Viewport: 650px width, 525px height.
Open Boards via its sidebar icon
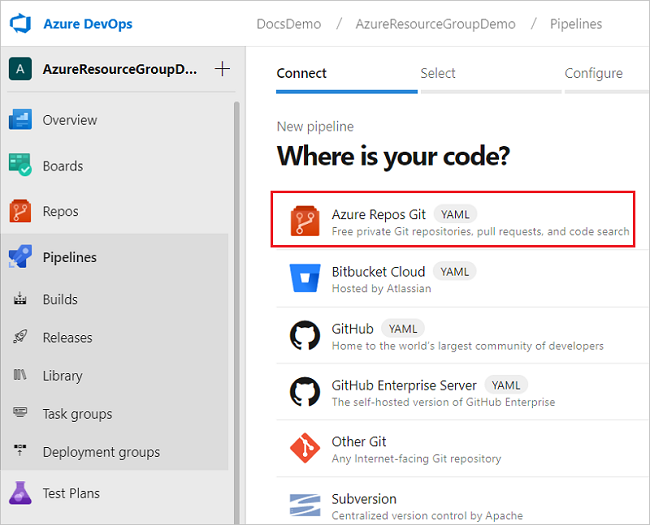point(21,166)
